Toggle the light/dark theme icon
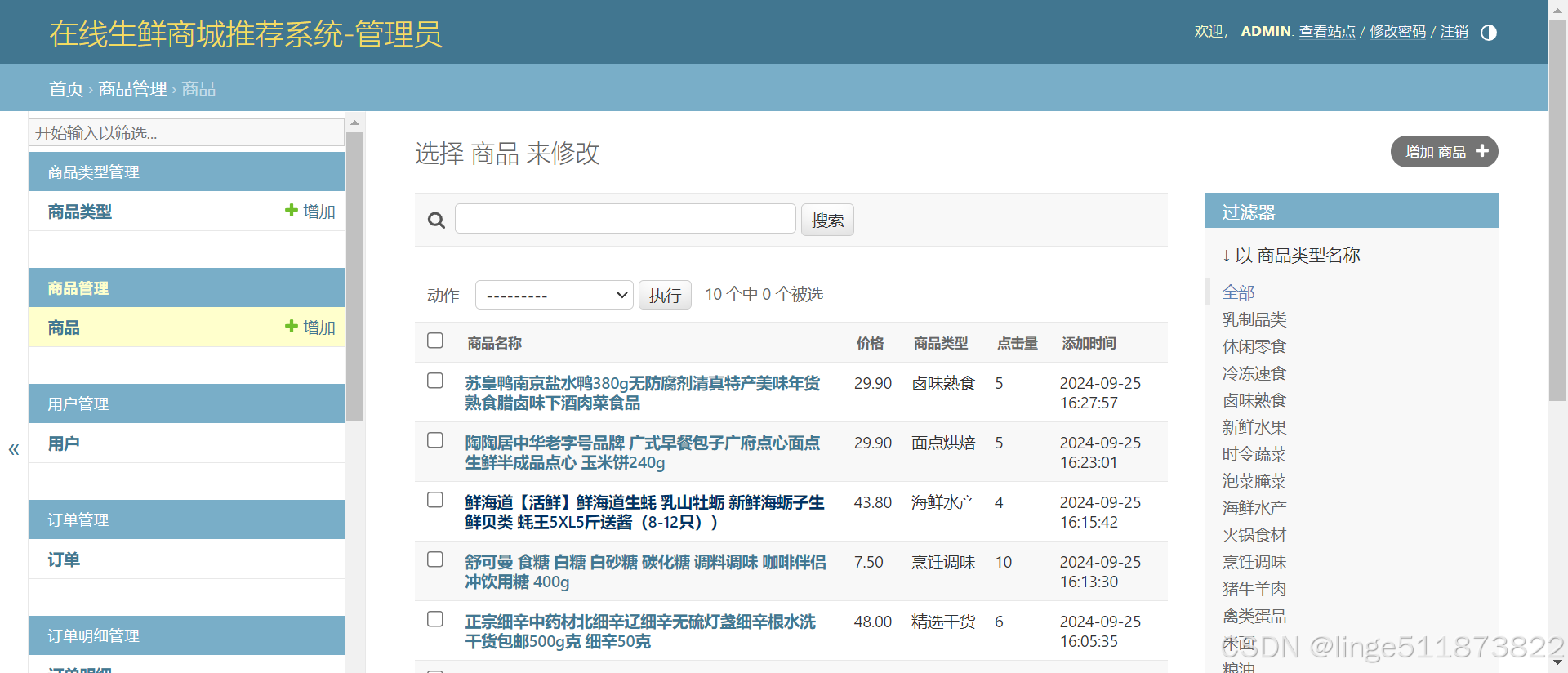1568x673 pixels. (1489, 33)
